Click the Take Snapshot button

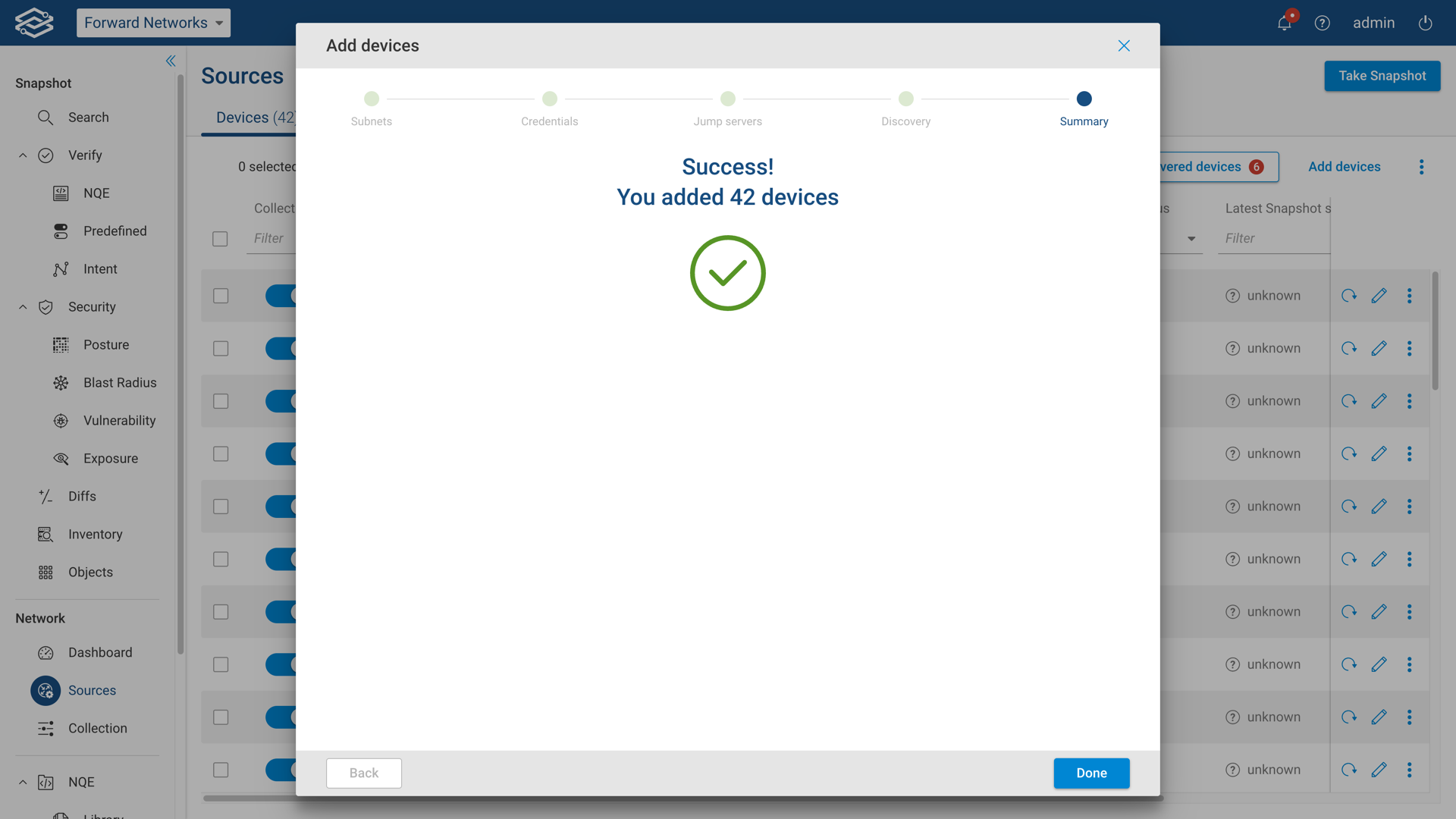(x=1382, y=76)
